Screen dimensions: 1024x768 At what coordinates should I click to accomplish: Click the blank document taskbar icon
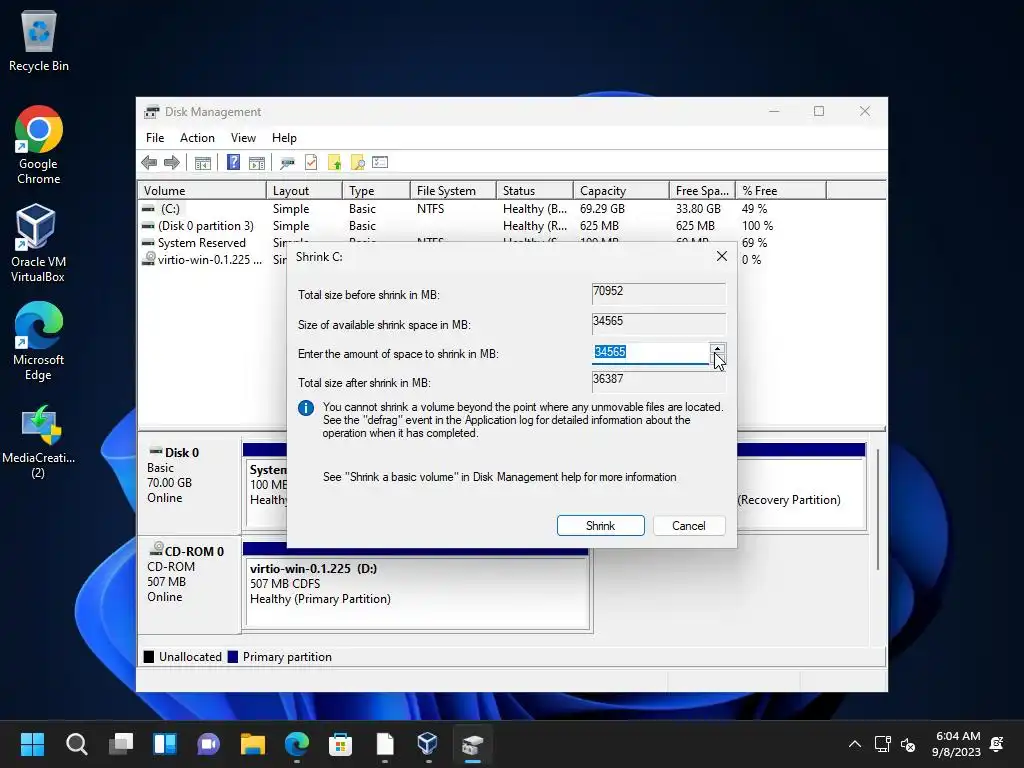[x=385, y=744]
